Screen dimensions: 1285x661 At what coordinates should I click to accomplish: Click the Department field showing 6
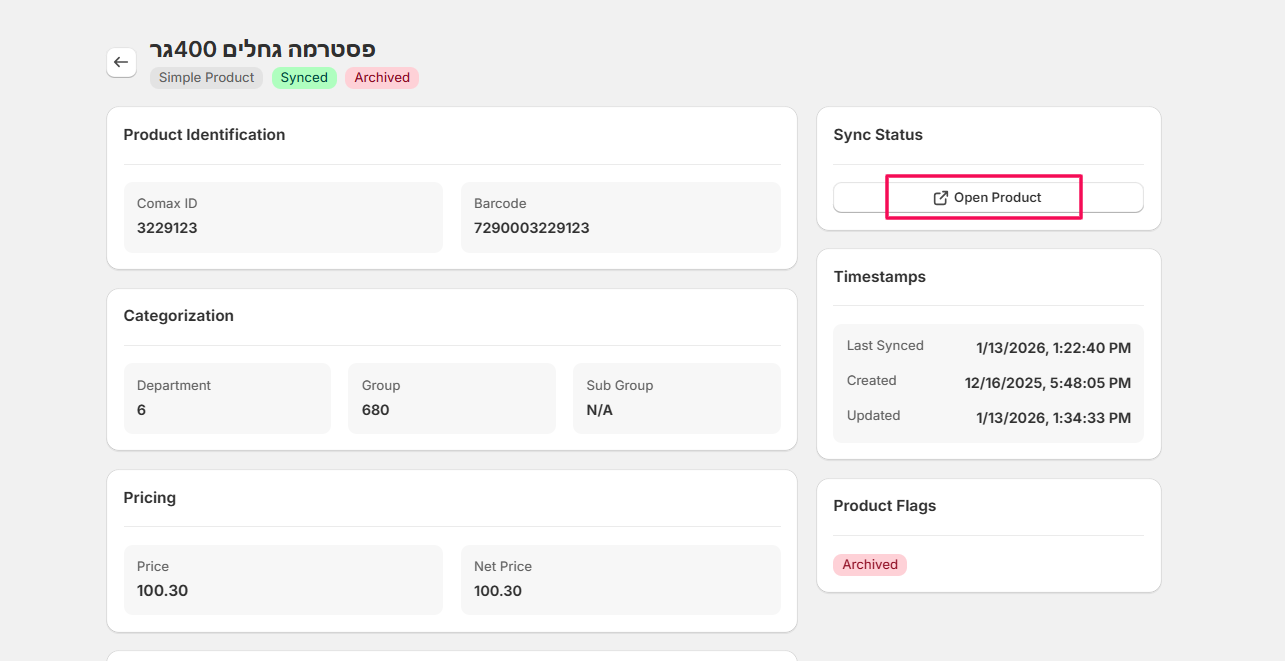227,398
